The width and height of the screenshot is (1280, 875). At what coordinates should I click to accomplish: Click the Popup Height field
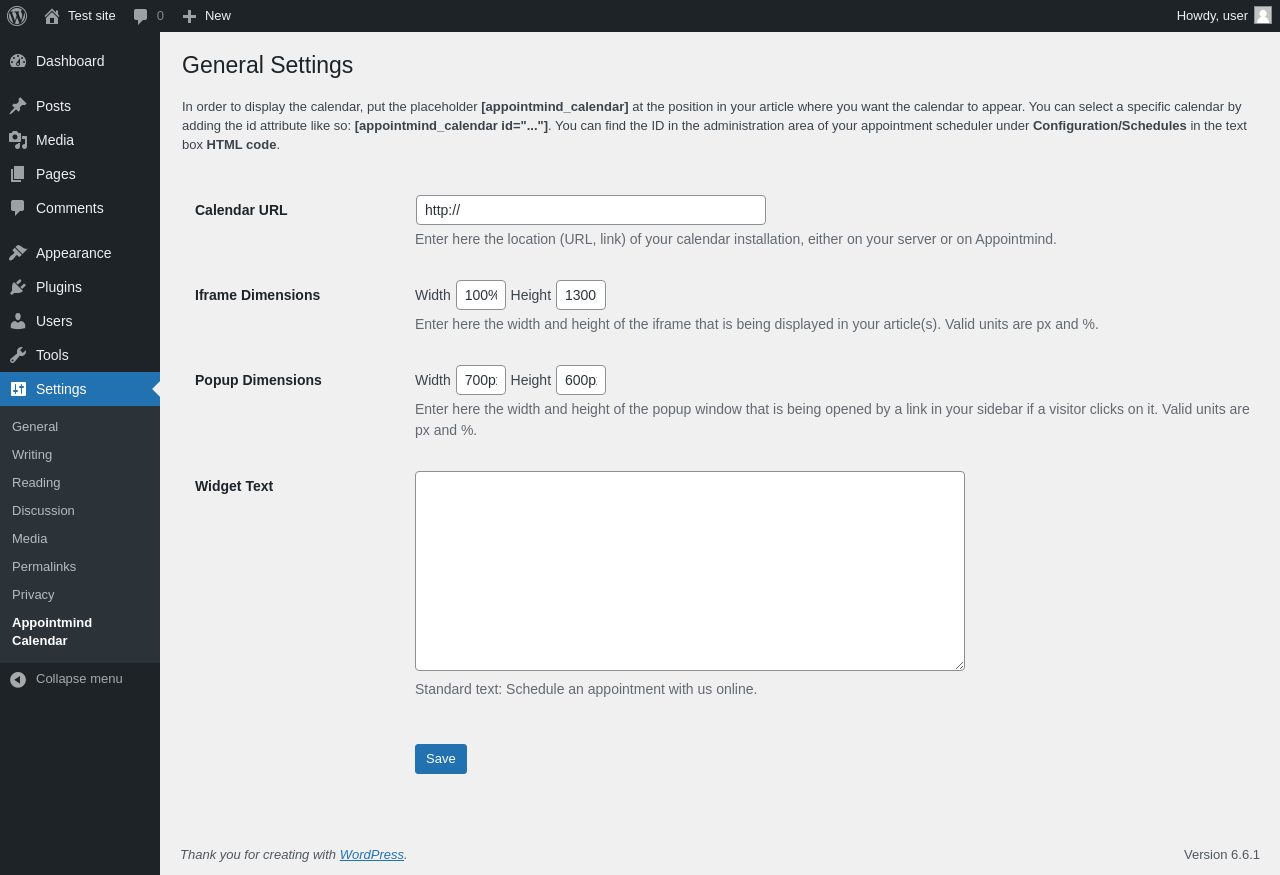(581, 380)
